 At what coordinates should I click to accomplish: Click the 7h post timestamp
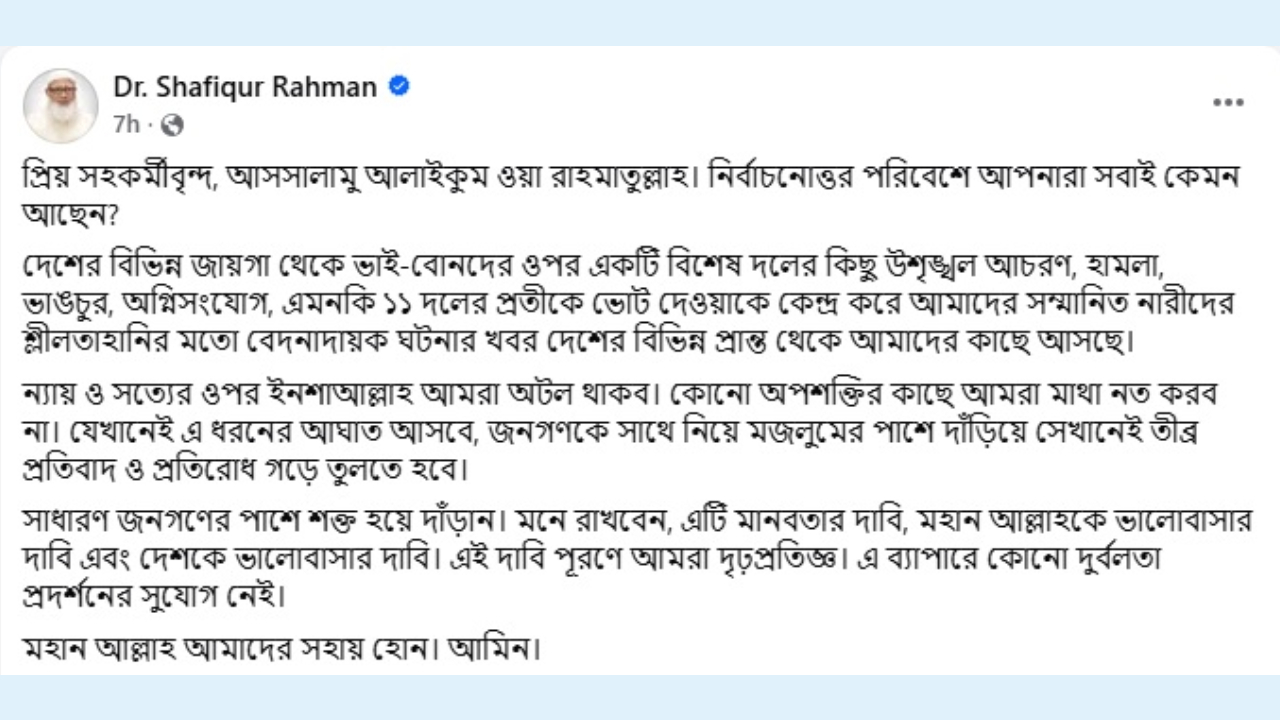126,125
